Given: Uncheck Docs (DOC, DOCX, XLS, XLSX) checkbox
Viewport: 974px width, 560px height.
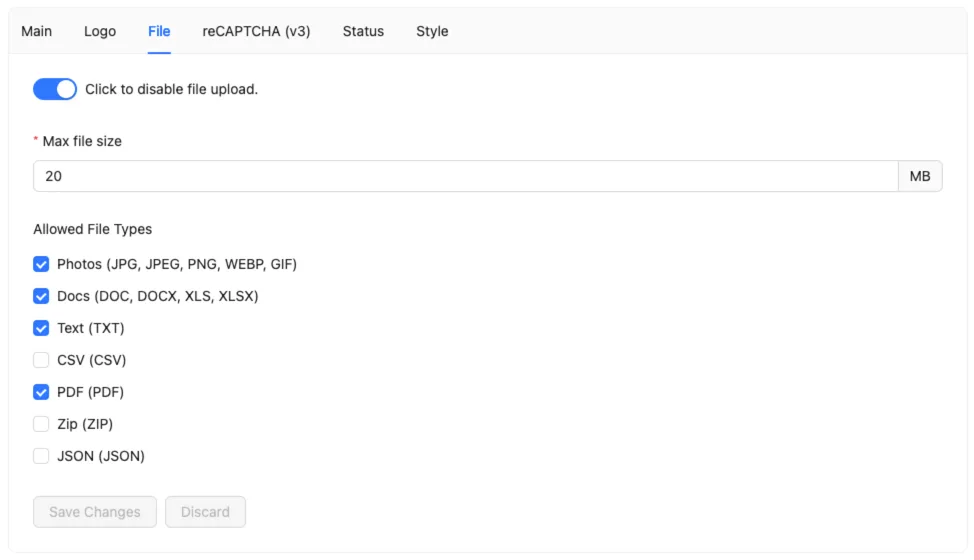Looking at the screenshot, I should [x=41, y=296].
